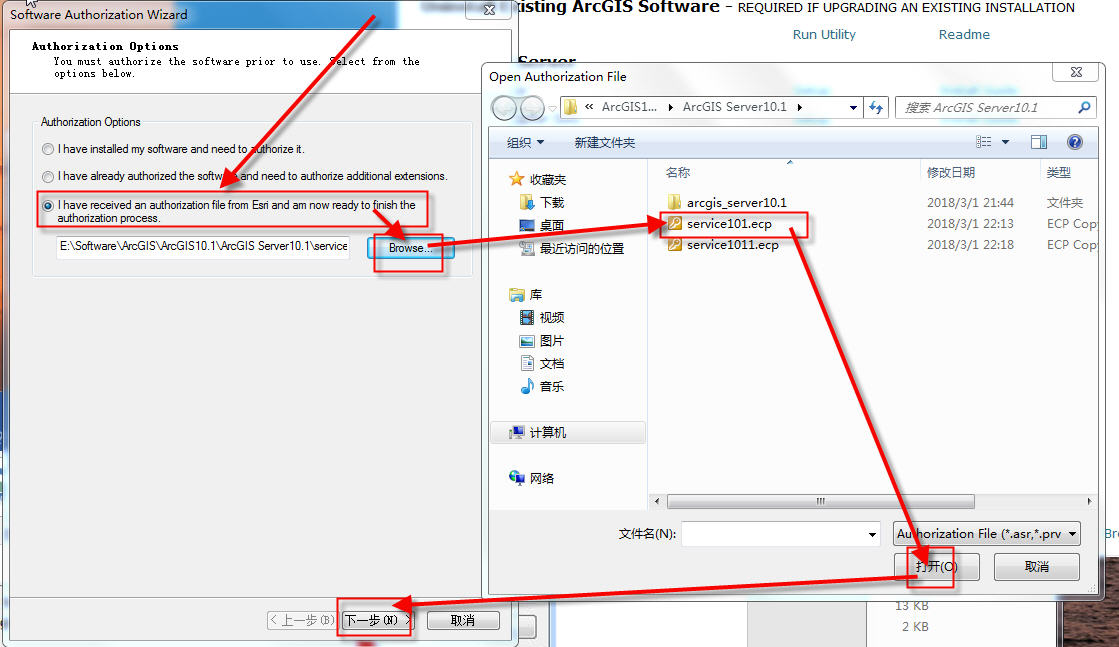Select 'I have installed my software' option
Screen dimensions: 1119x647
click(48, 149)
